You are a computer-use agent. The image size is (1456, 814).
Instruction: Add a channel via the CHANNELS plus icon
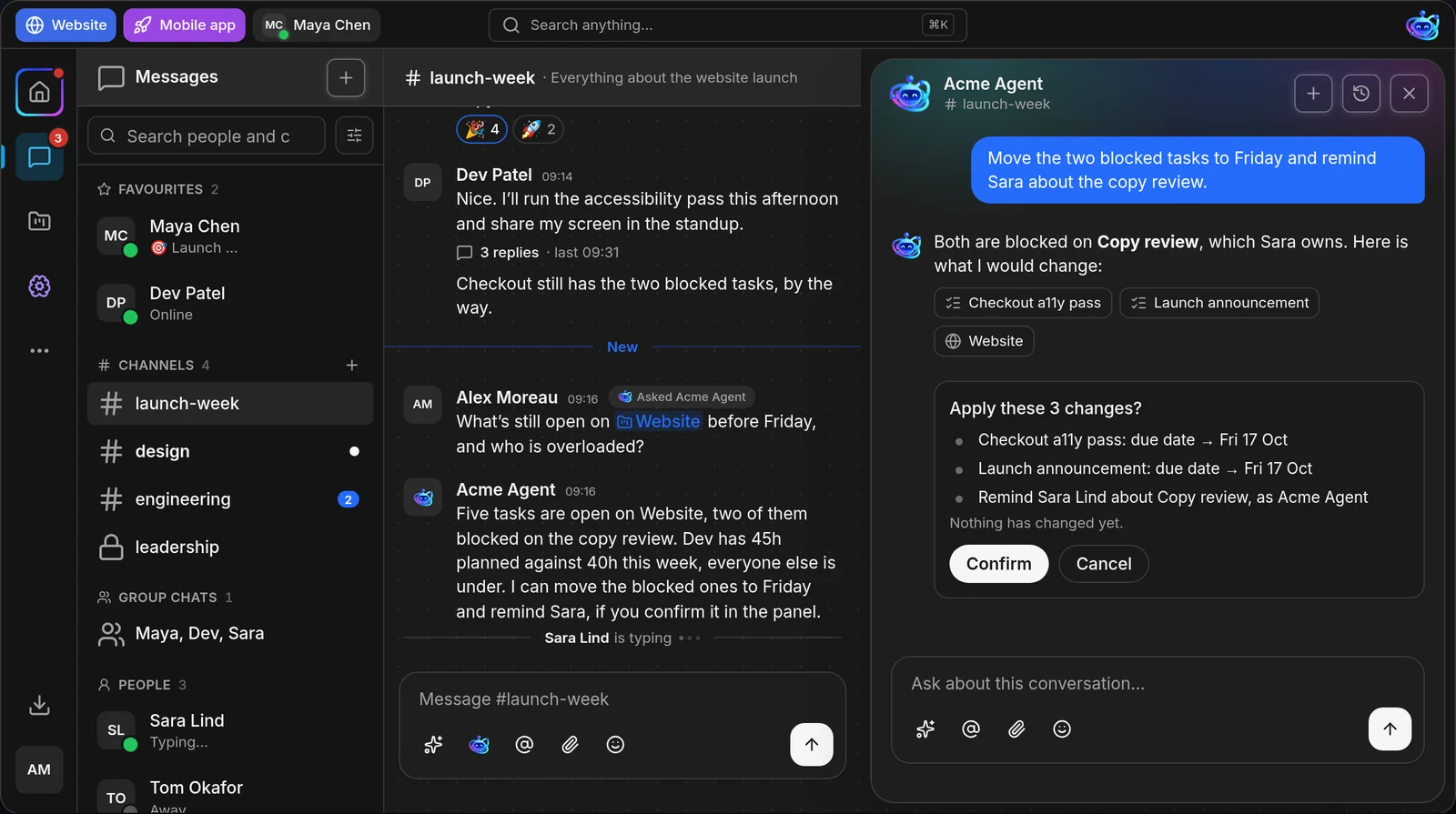click(x=352, y=365)
